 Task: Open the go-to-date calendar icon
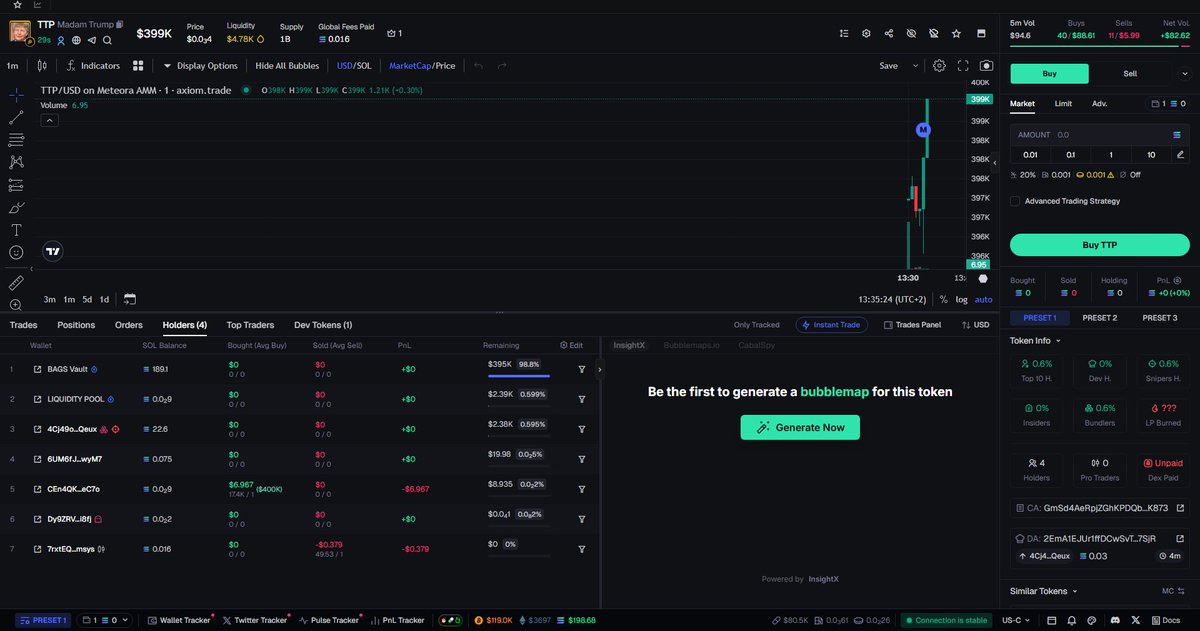[130, 299]
